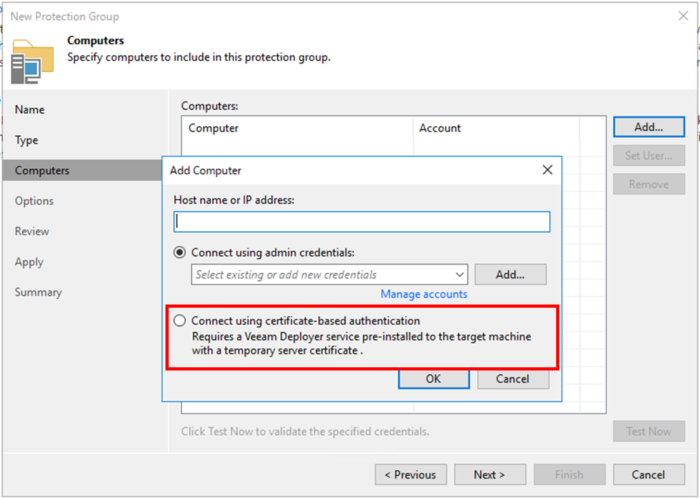The width and height of the screenshot is (700, 498).
Task: Click the Computers folder icon in header
Action: tap(31, 60)
